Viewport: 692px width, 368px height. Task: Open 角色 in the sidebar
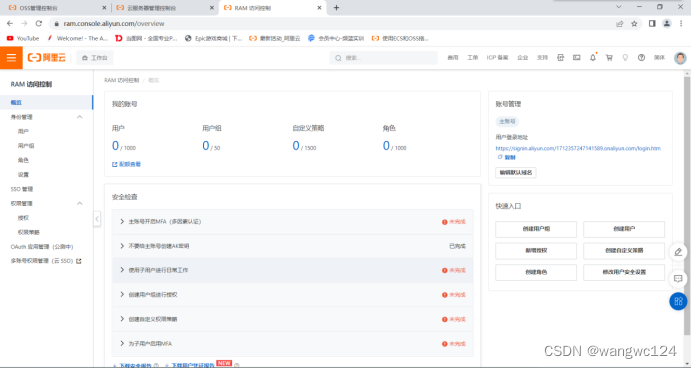click(x=23, y=160)
